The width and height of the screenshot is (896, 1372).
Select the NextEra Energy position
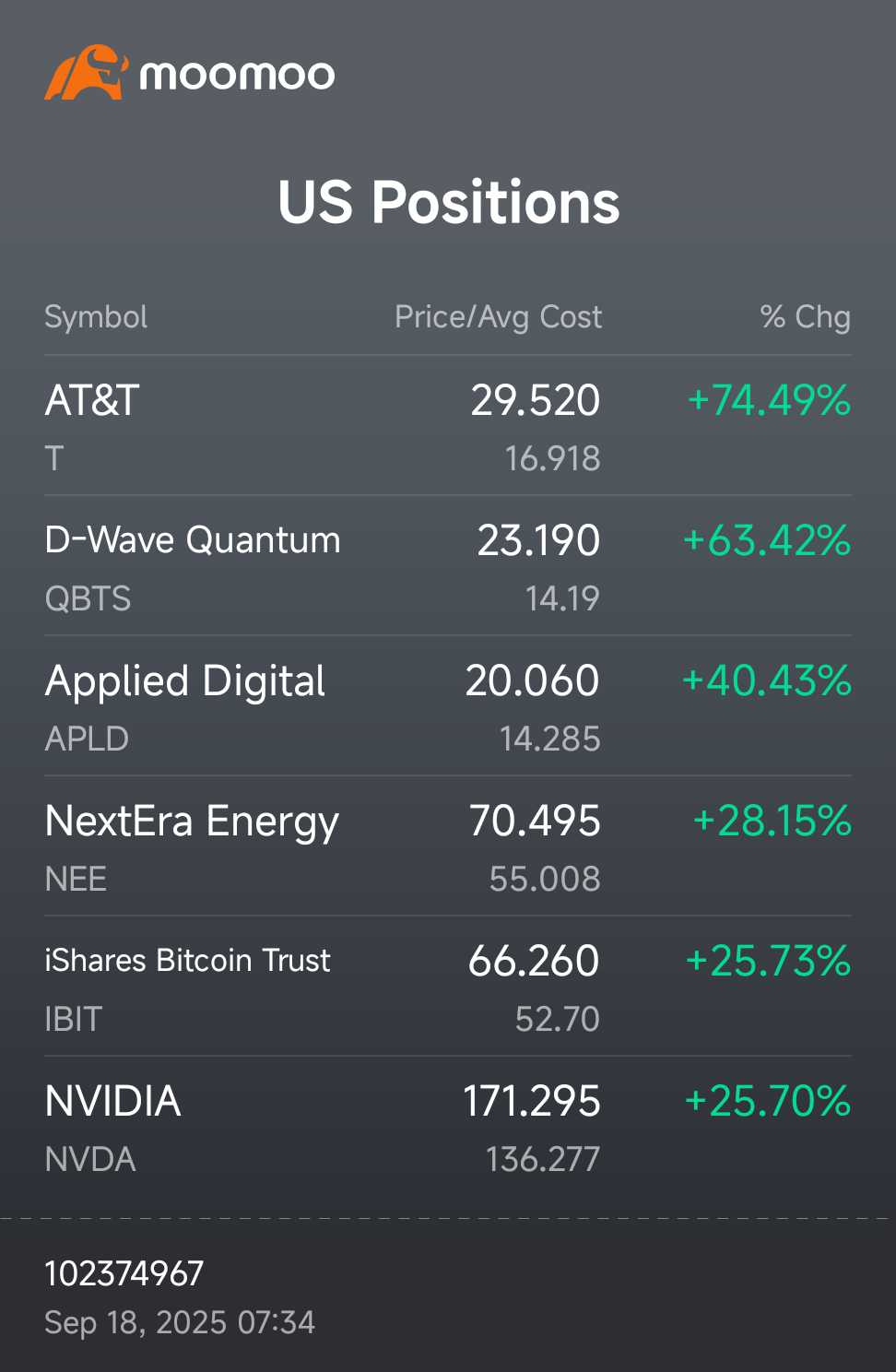pos(192,822)
